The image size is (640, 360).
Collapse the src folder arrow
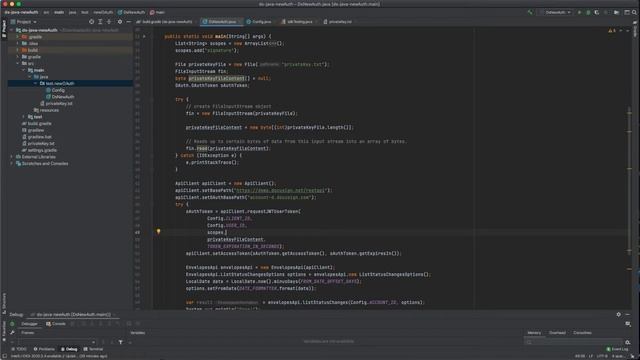point(18,63)
